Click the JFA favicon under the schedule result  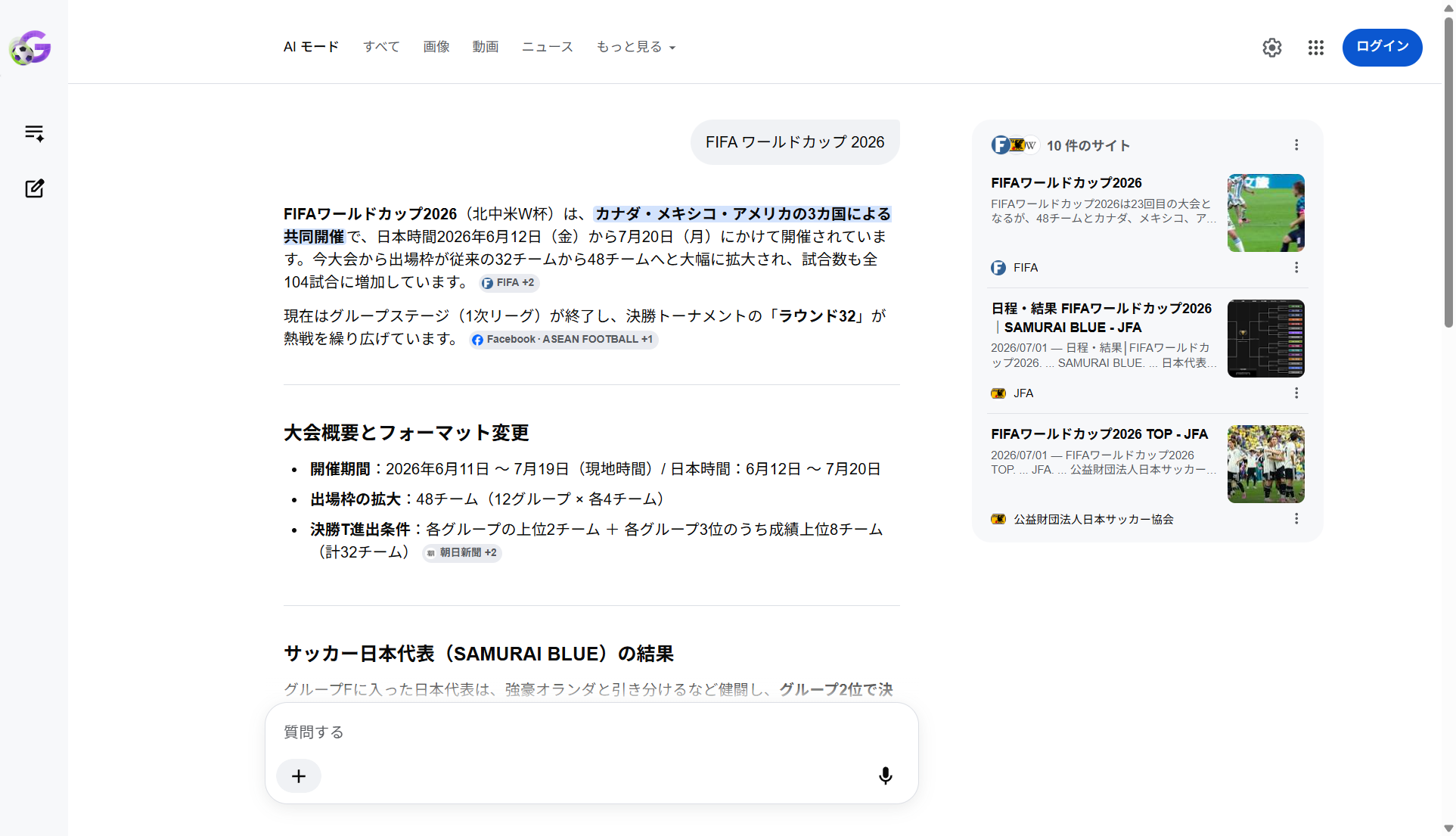tap(998, 393)
